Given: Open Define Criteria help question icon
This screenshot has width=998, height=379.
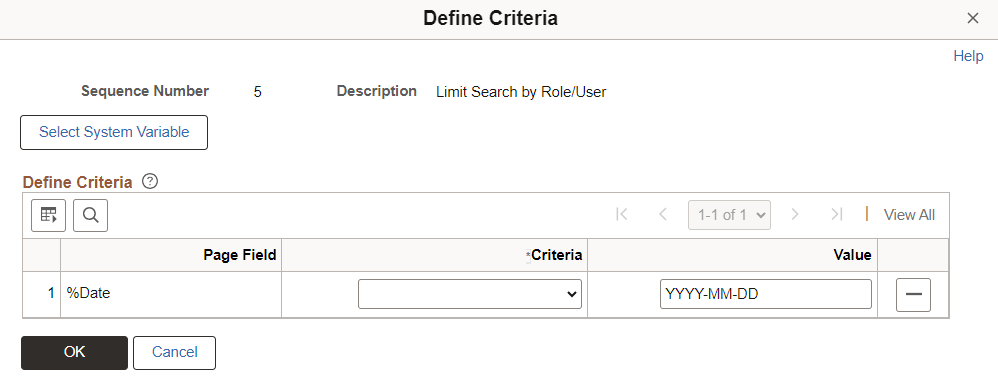Looking at the screenshot, I should tap(150, 182).
